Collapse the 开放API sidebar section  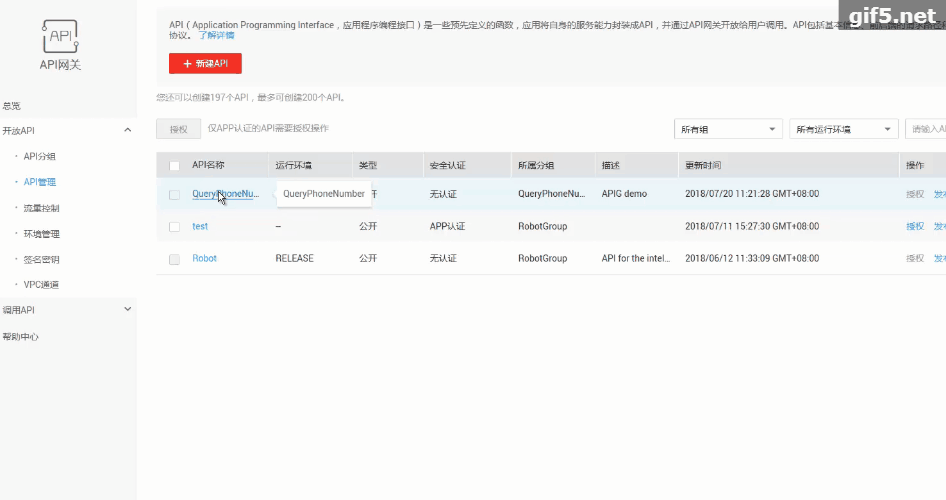click(127, 130)
